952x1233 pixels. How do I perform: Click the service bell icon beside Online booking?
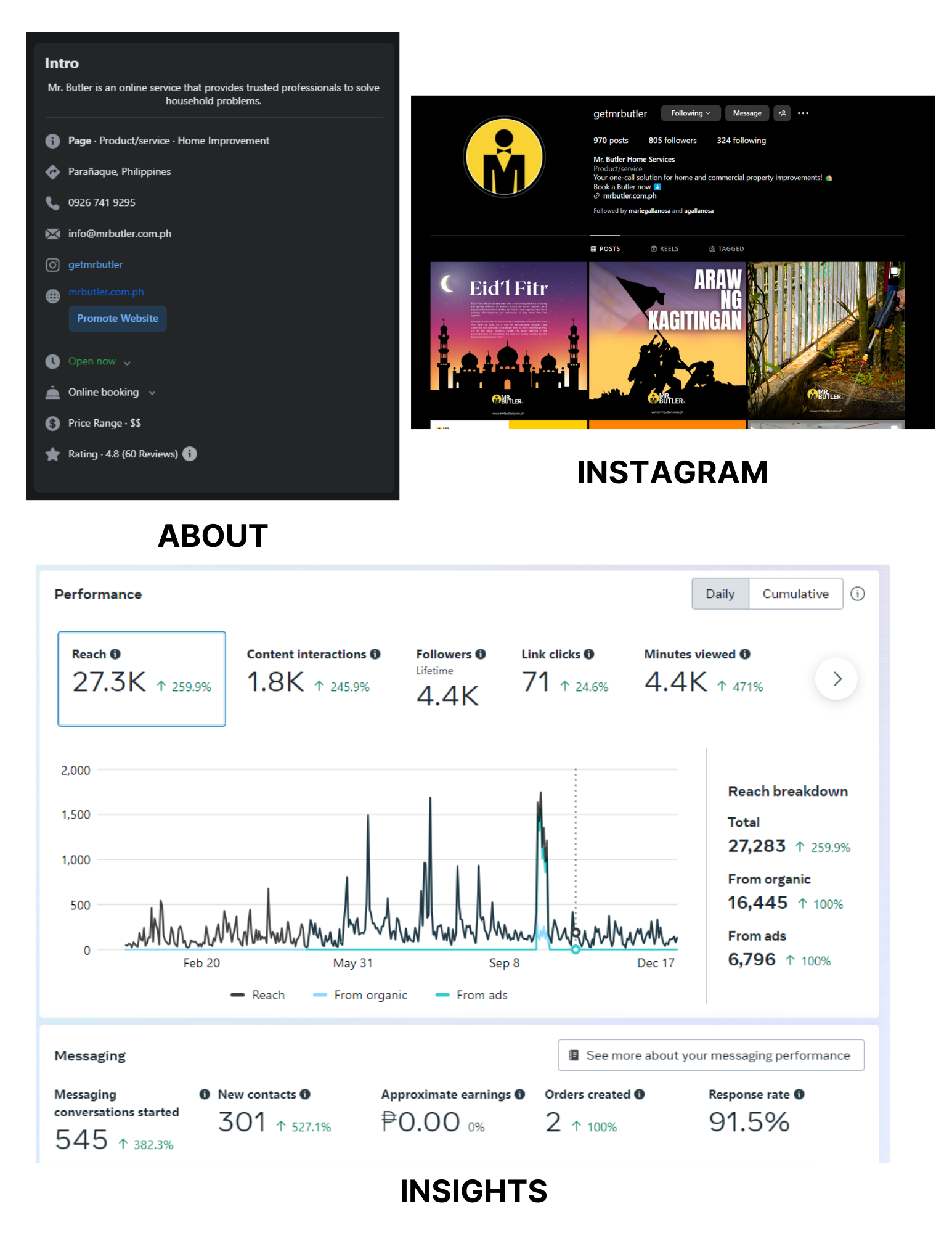pos(53,393)
